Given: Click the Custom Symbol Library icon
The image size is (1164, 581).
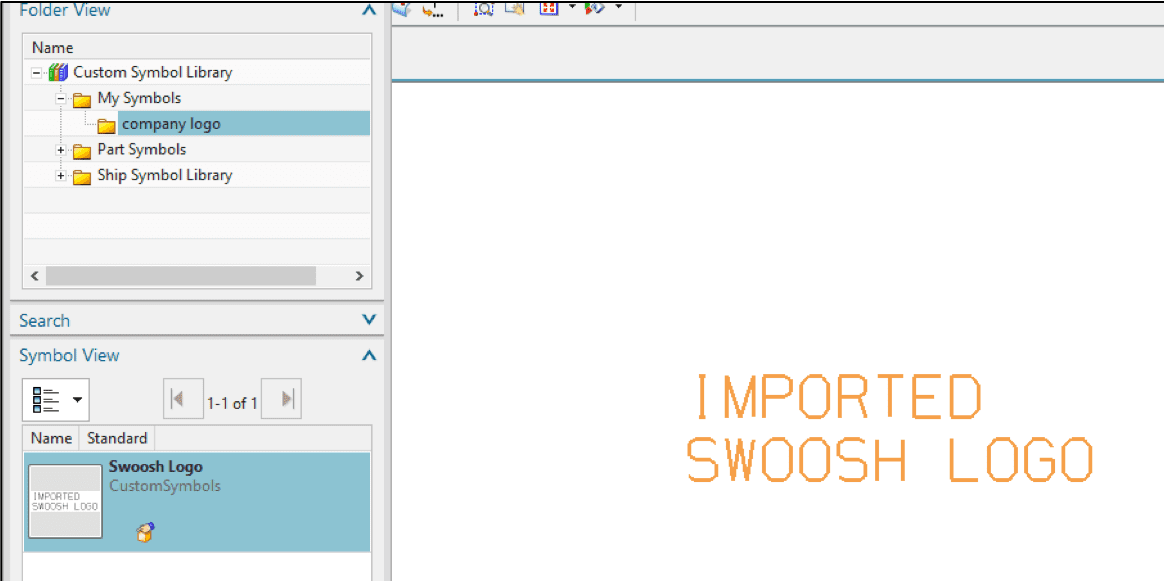Looking at the screenshot, I should point(57,71).
